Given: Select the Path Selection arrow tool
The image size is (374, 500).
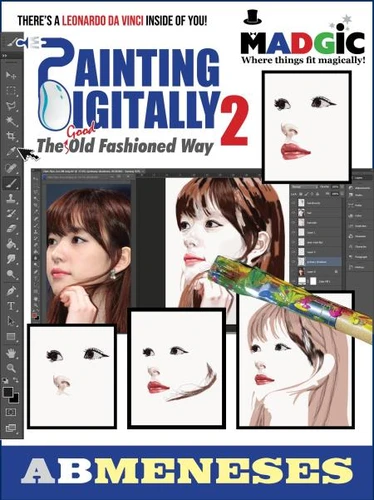Looking at the screenshot, I should 11,321.
